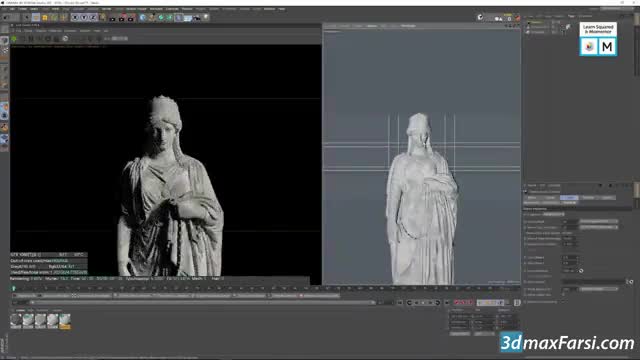Select the first material sphere thumbnail

tap(16, 321)
